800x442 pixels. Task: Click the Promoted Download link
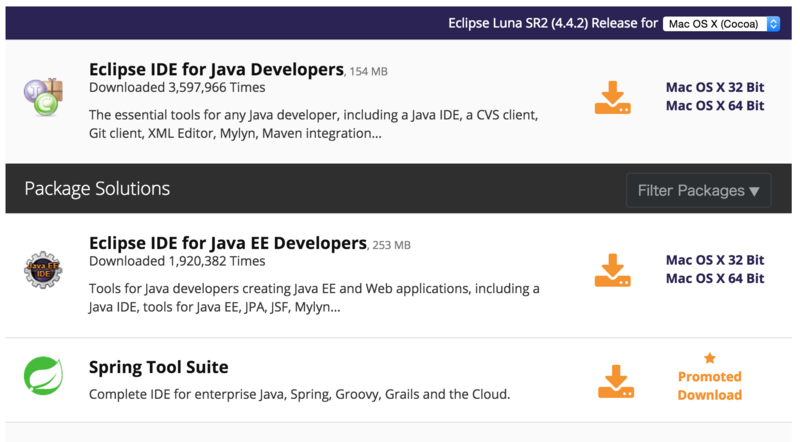(710, 386)
